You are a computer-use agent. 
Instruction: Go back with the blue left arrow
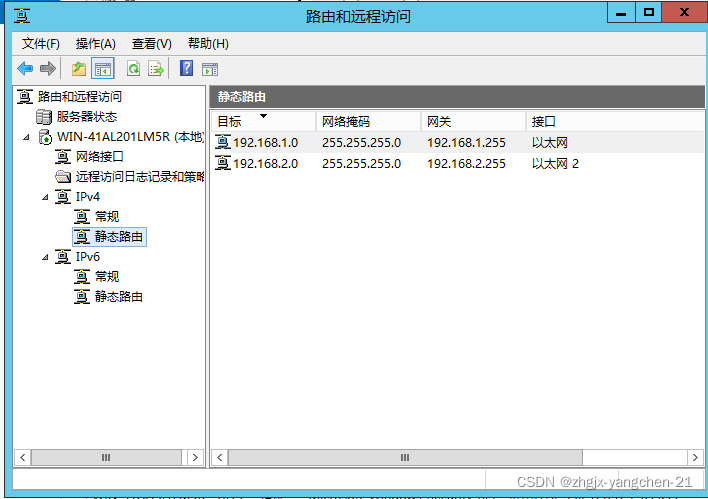[25, 69]
